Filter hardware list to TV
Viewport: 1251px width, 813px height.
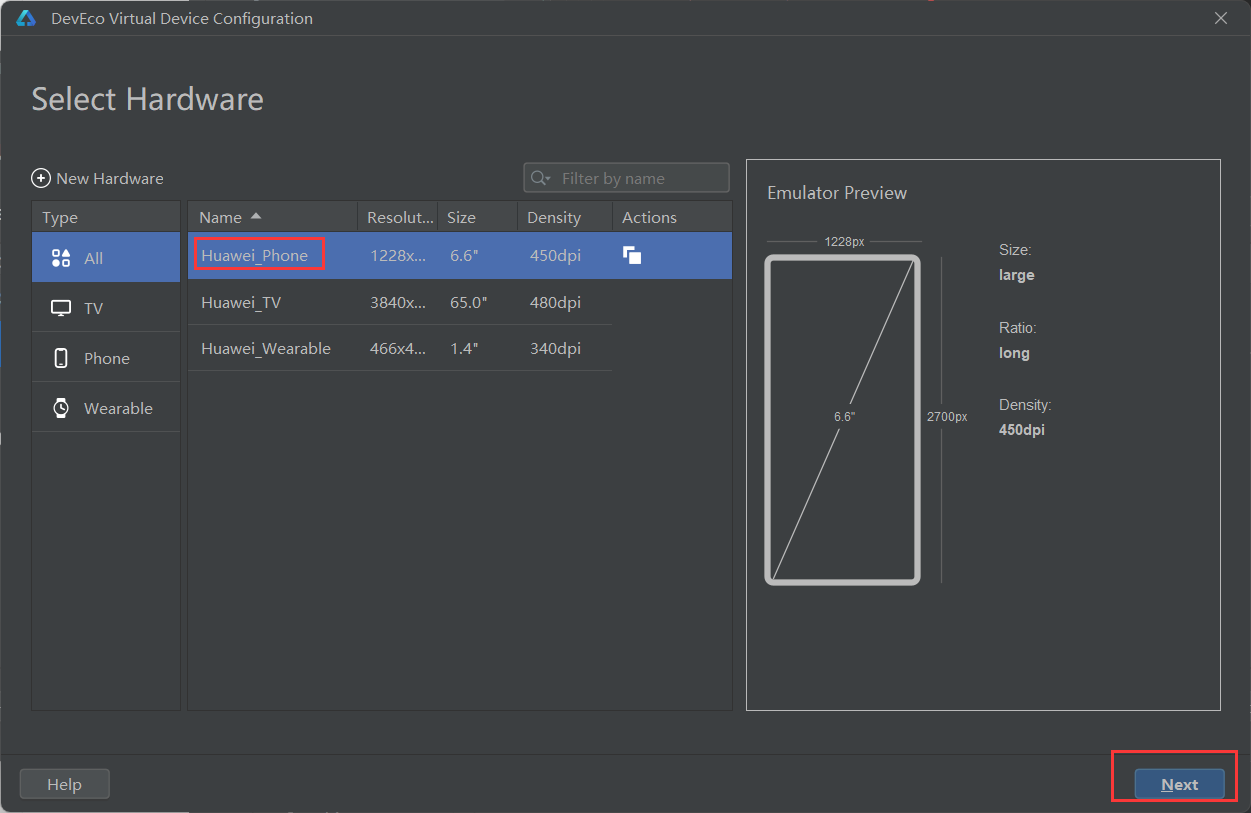106,308
